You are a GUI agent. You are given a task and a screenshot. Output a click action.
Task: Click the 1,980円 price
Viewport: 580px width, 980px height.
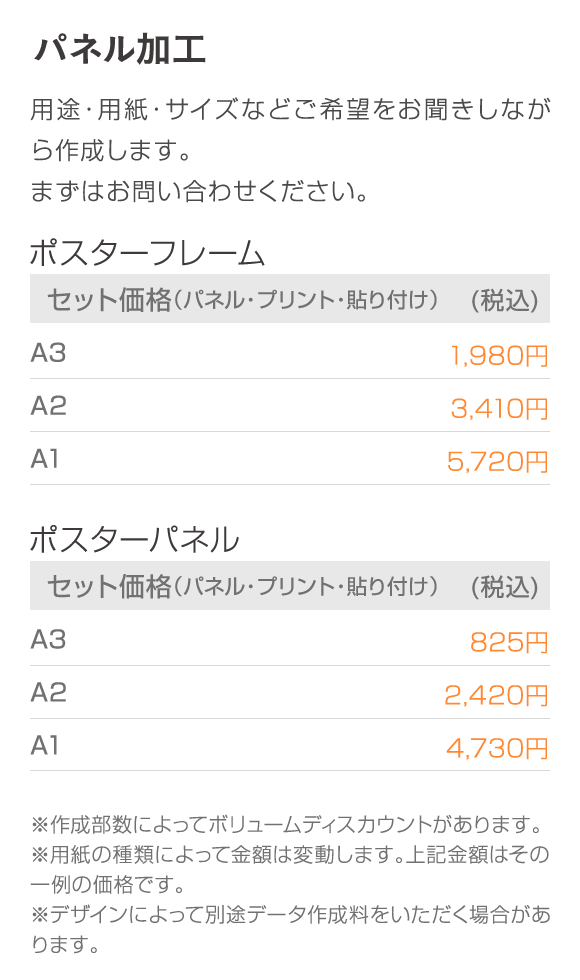point(499,356)
